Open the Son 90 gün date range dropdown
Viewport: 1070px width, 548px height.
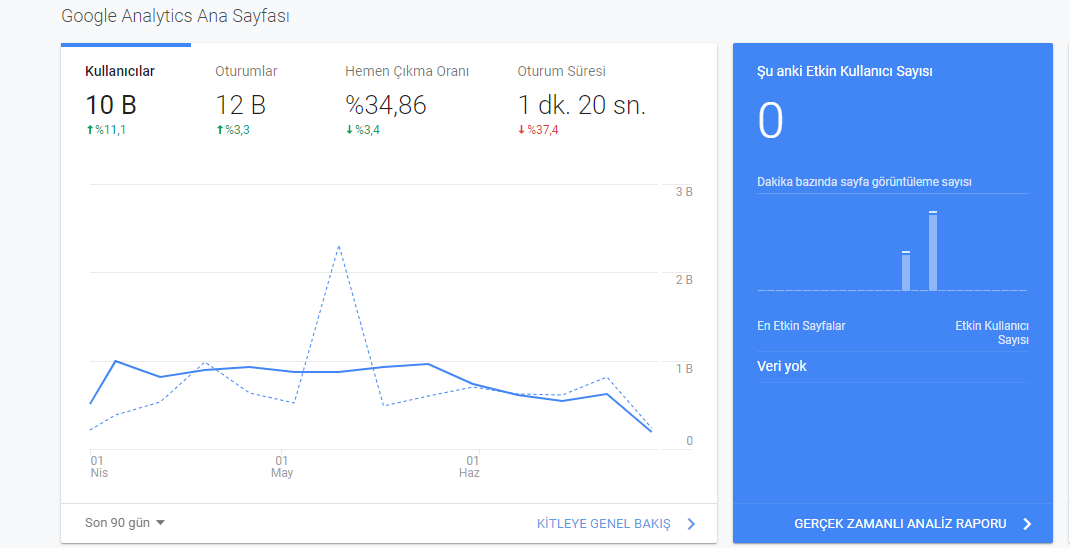pos(125,523)
